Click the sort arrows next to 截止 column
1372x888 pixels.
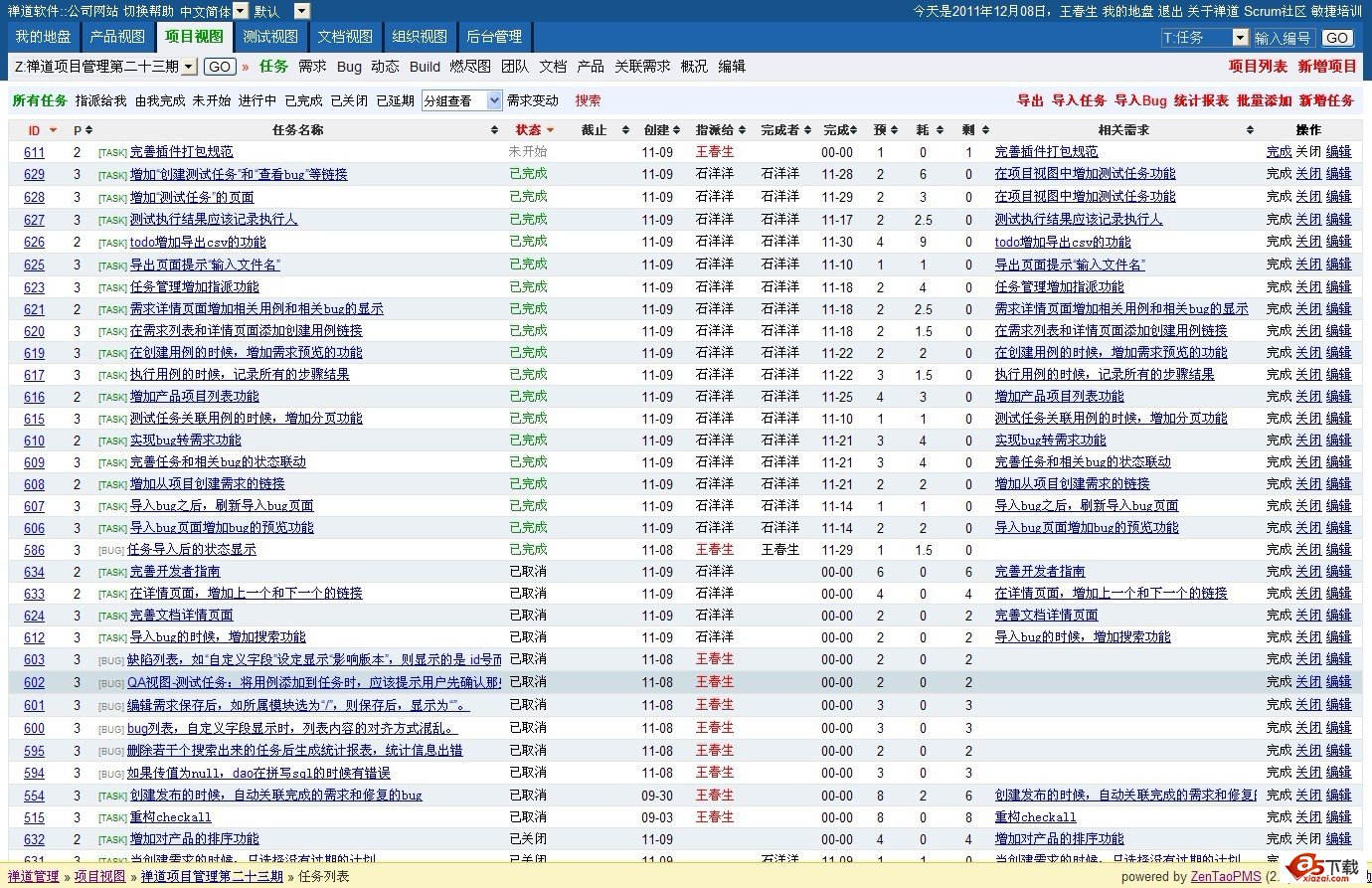(625, 130)
